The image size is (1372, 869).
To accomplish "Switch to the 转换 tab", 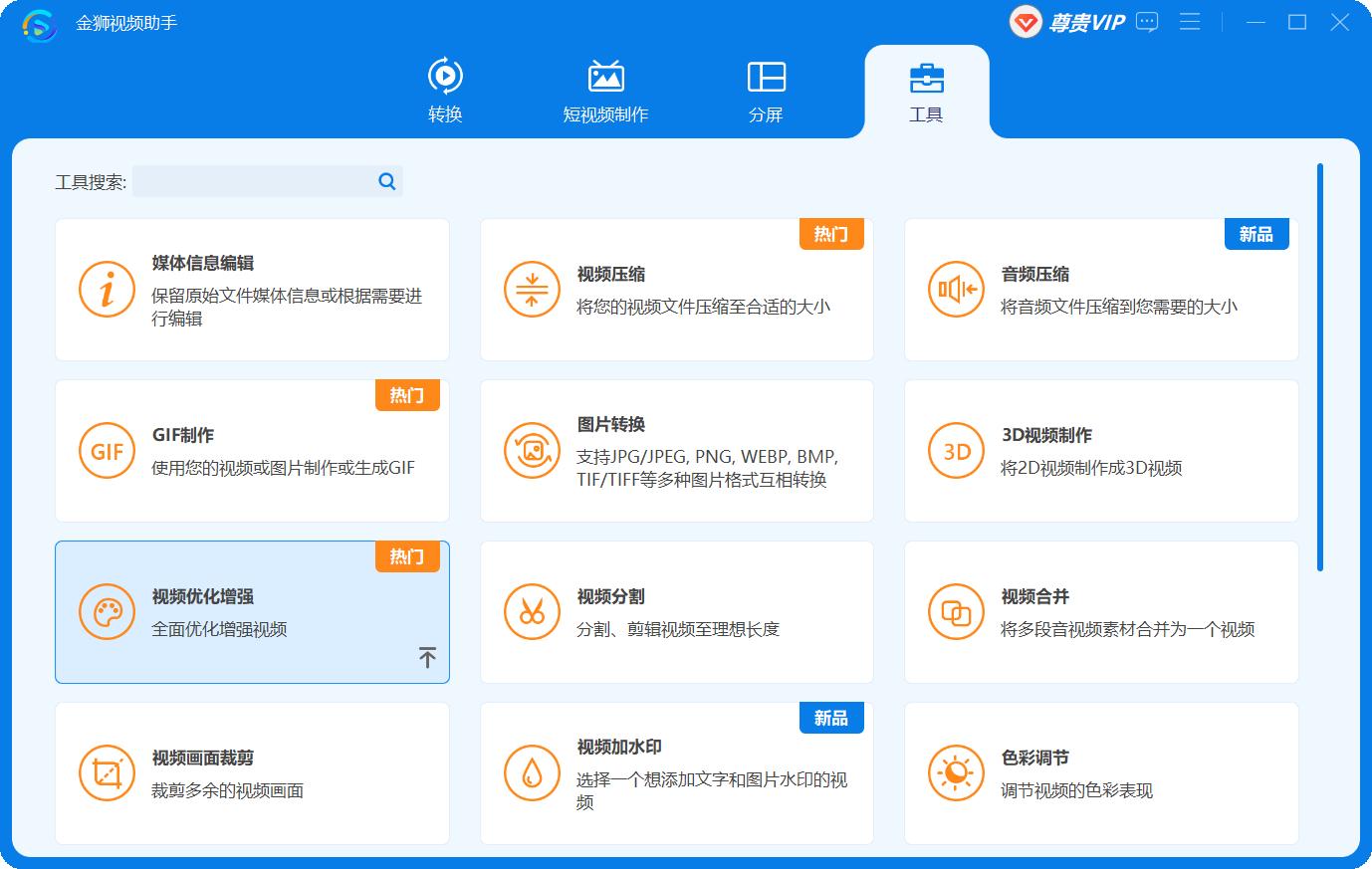I will coord(446,90).
